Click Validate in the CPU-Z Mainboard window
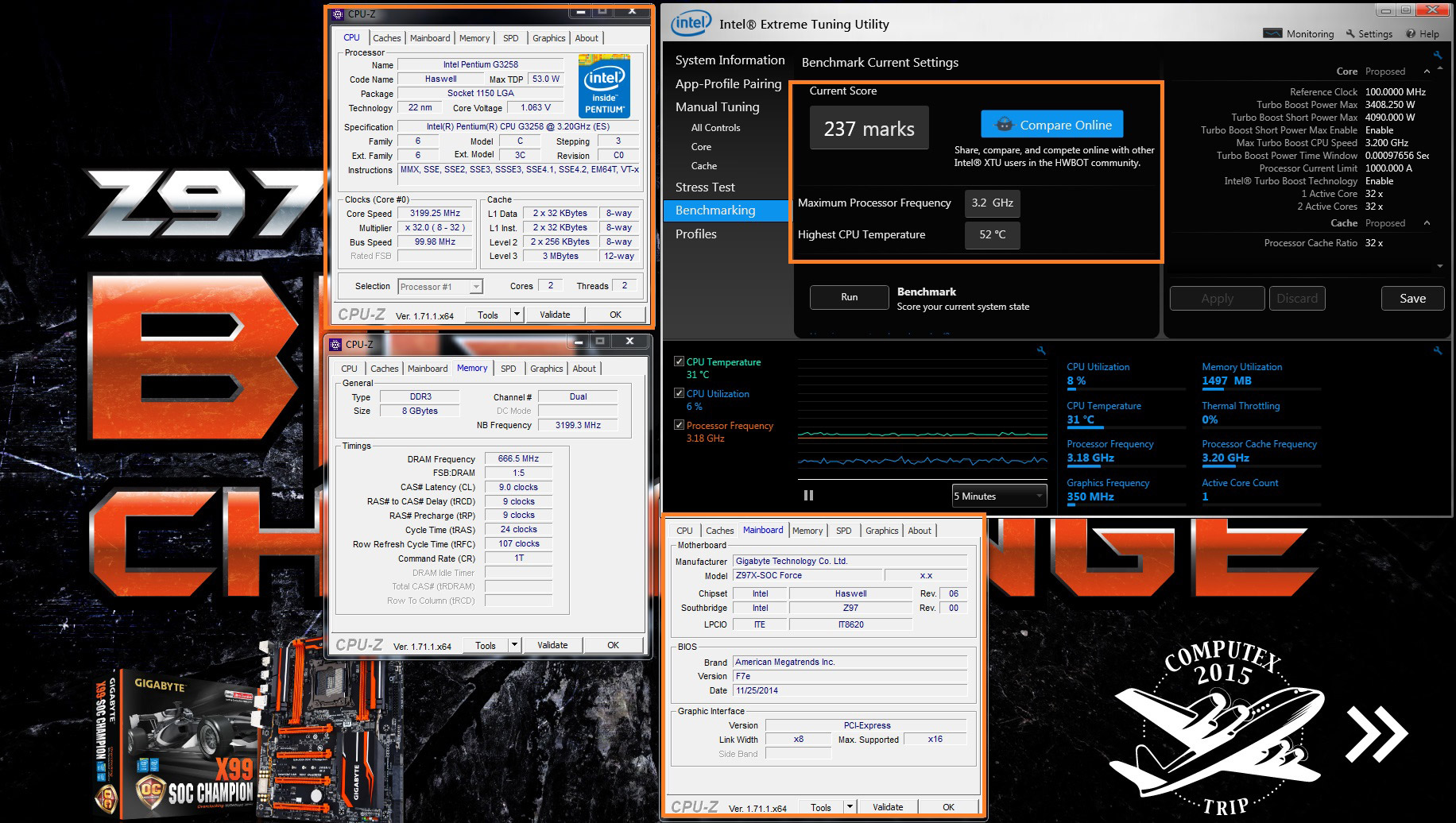Screen dimensions: 1456x823 pos(888,807)
